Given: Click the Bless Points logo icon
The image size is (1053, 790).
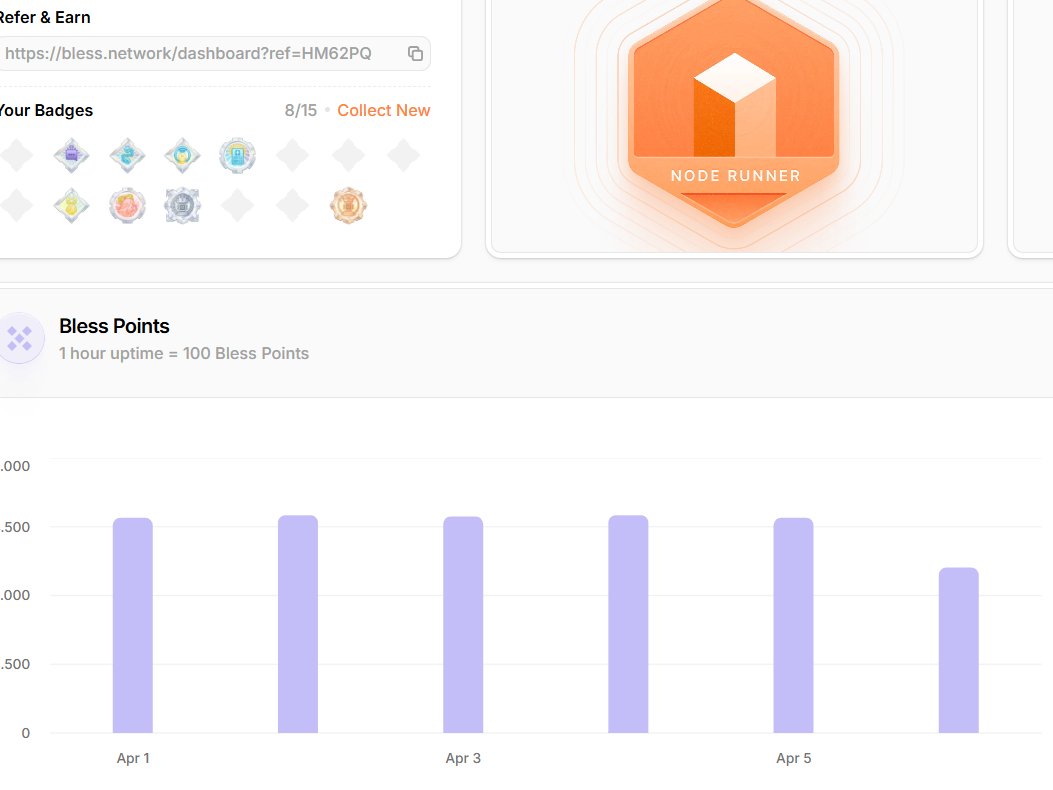Looking at the screenshot, I should pos(21,338).
